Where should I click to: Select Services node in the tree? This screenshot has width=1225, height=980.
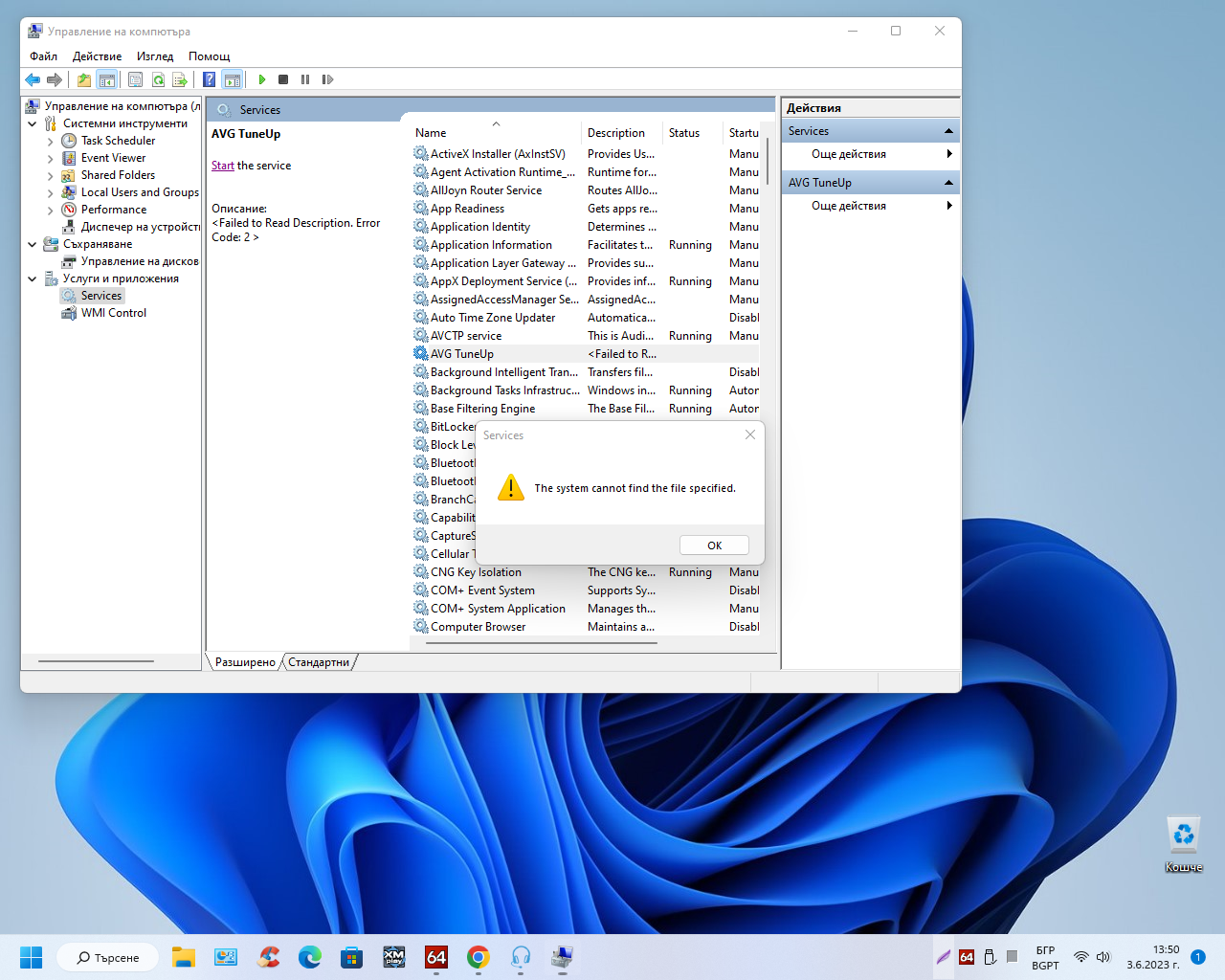point(93,296)
